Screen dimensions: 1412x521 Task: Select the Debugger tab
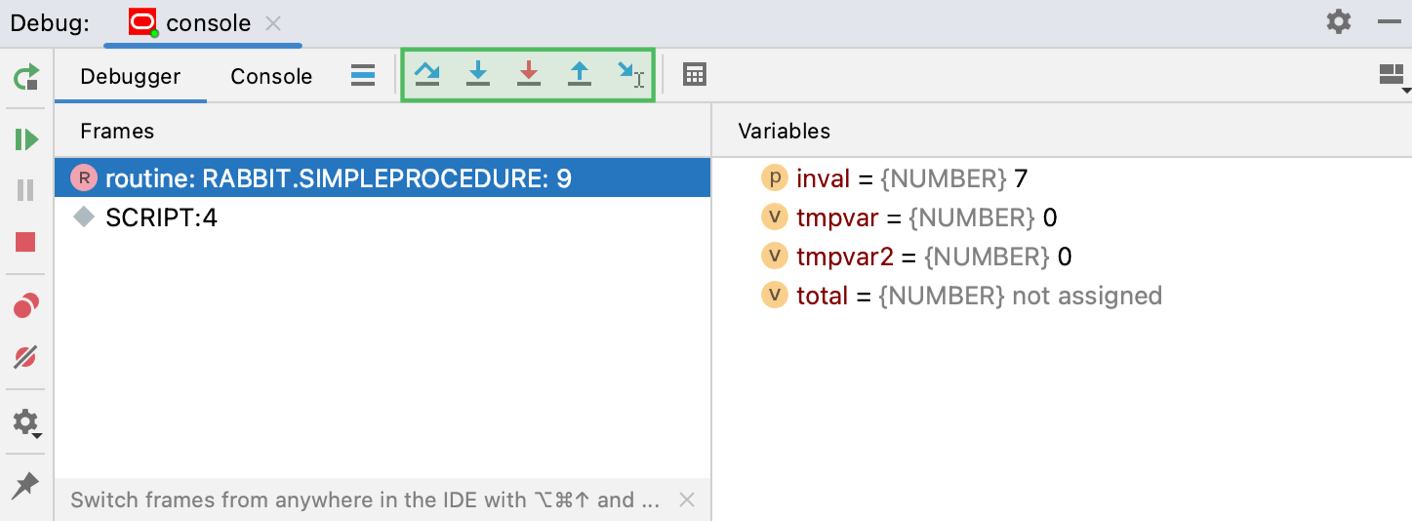130,77
